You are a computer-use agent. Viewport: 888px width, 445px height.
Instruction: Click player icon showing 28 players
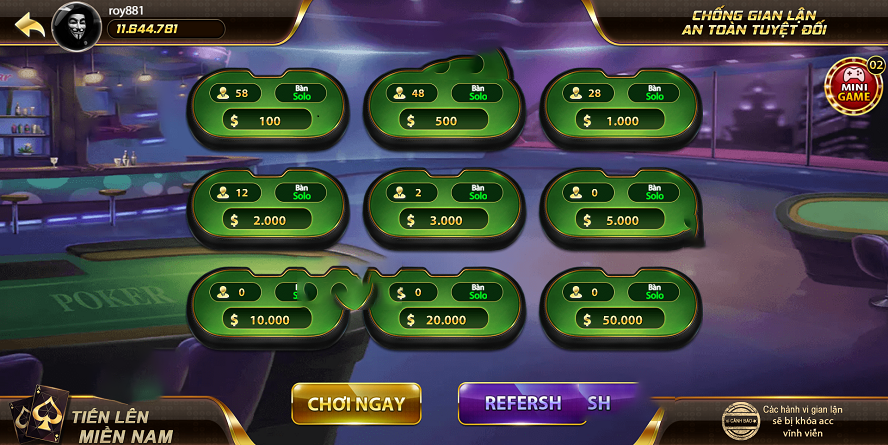coord(576,93)
